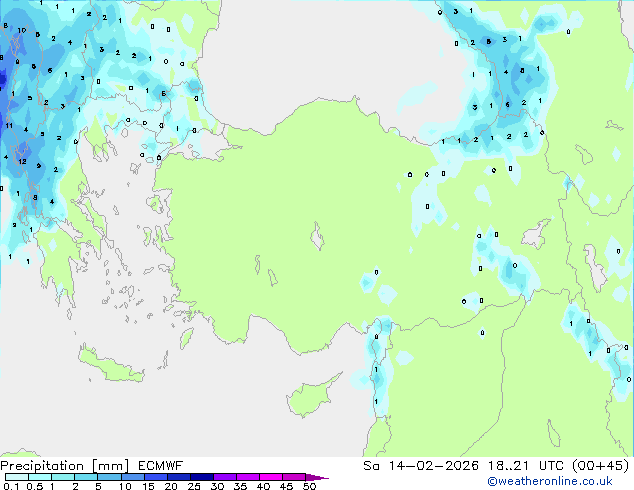Click the '30' legend scale label
The image size is (634, 490).
pos(217,486)
